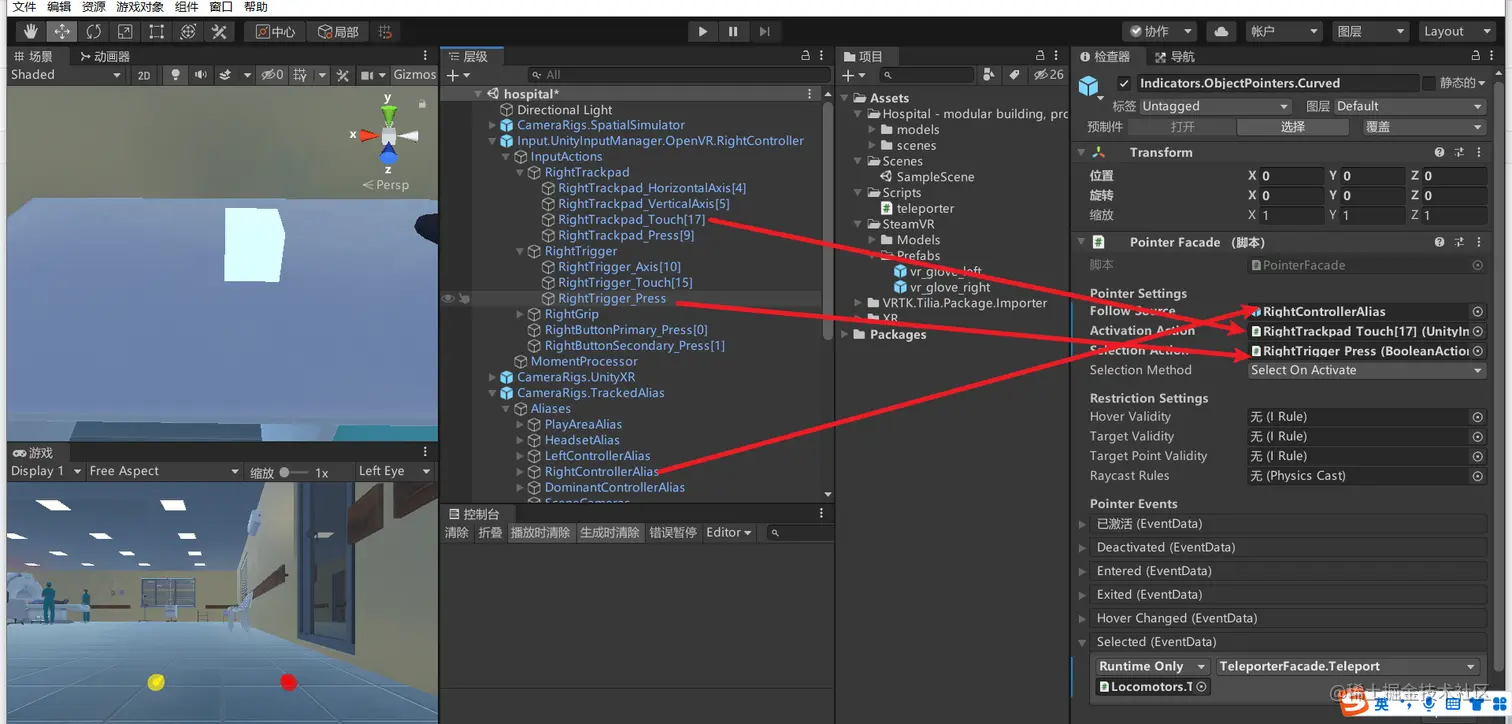Open the 游戏对象 (GameObject) menu

click(x=138, y=7)
